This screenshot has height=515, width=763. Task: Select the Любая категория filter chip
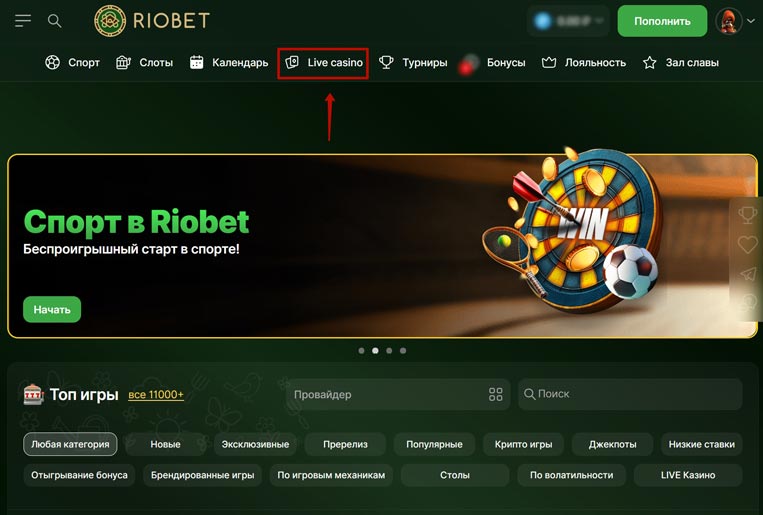coord(70,444)
